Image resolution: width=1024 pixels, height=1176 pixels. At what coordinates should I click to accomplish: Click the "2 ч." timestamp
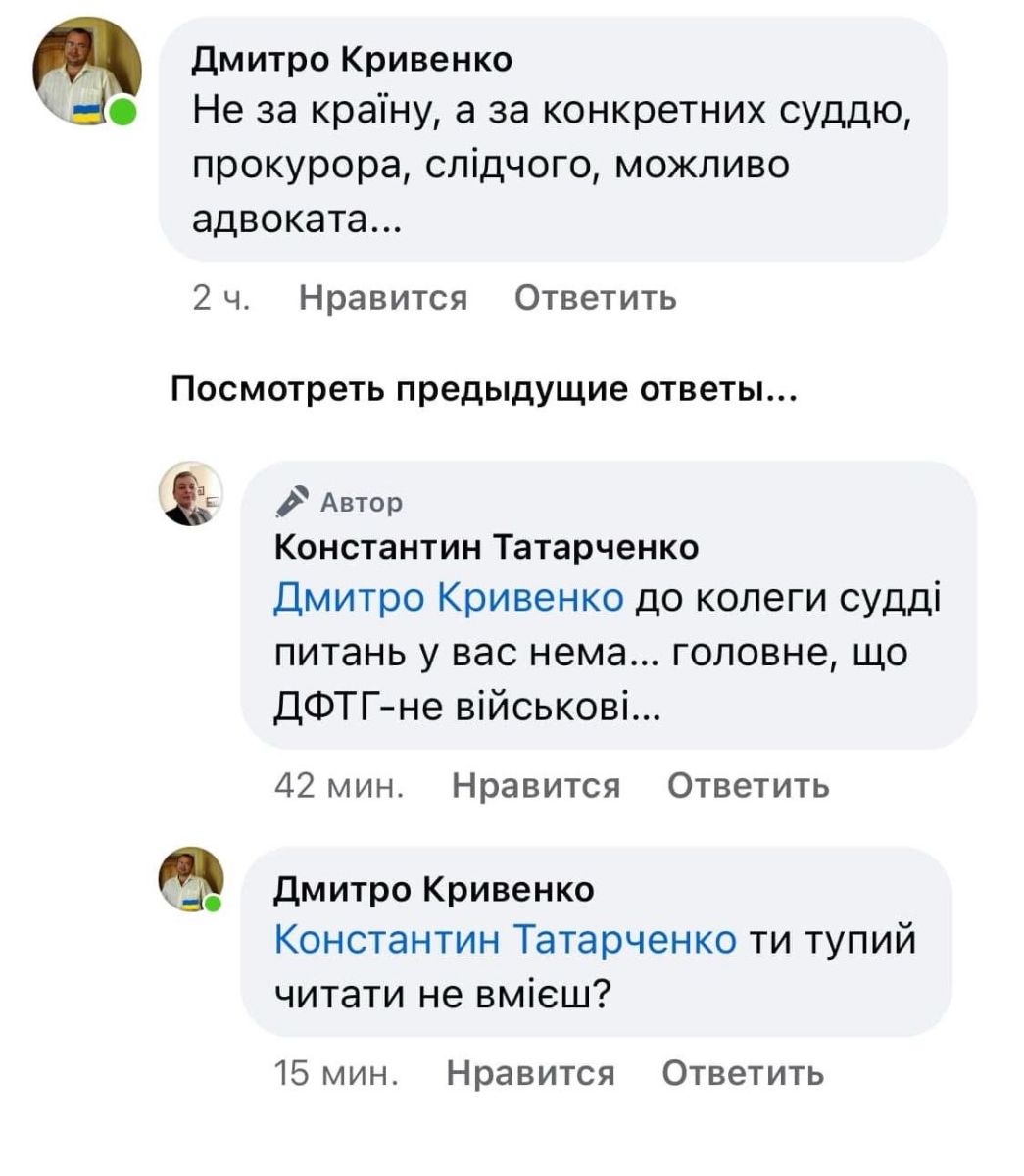coord(221,297)
